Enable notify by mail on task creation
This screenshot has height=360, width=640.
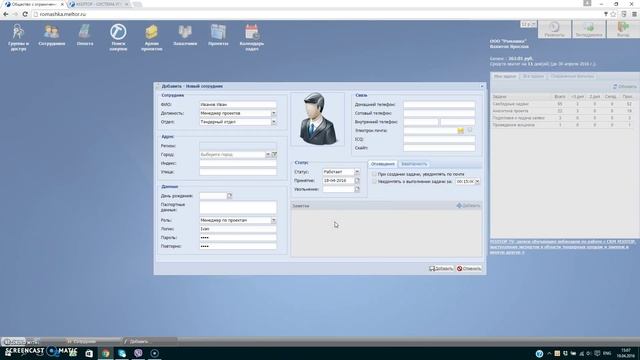[x=374, y=174]
